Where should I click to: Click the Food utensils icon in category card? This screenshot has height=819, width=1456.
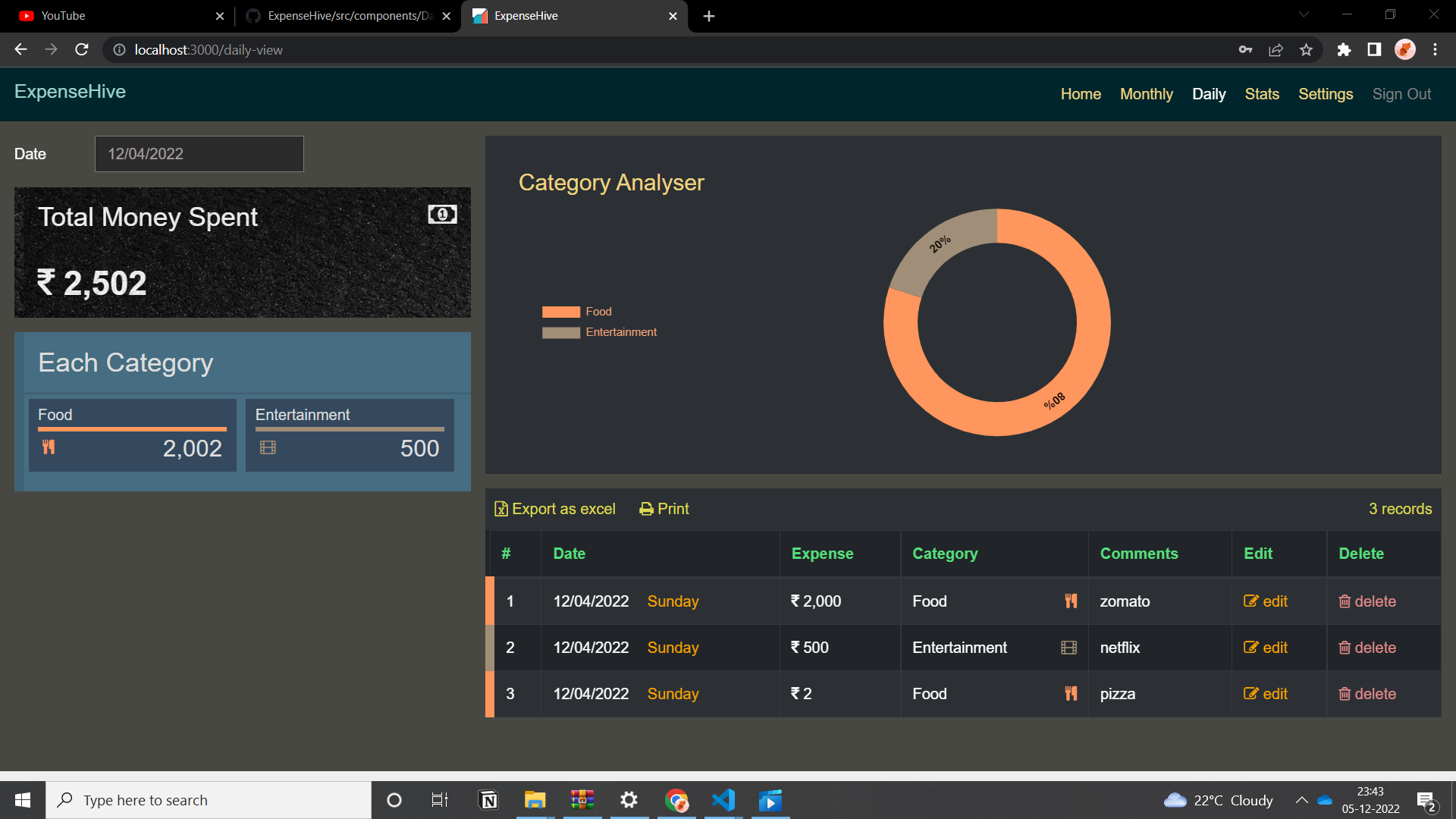click(x=49, y=447)
